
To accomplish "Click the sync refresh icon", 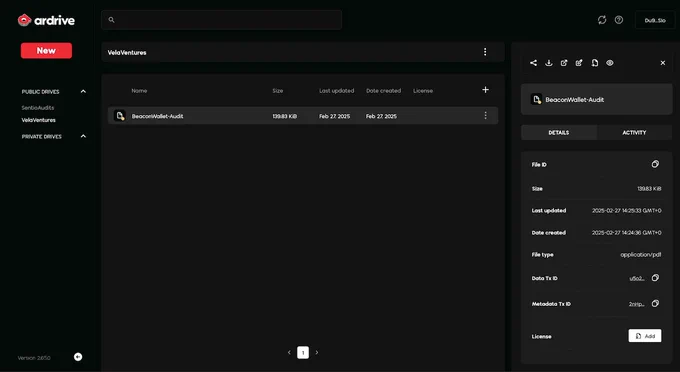I will (602, 20).
